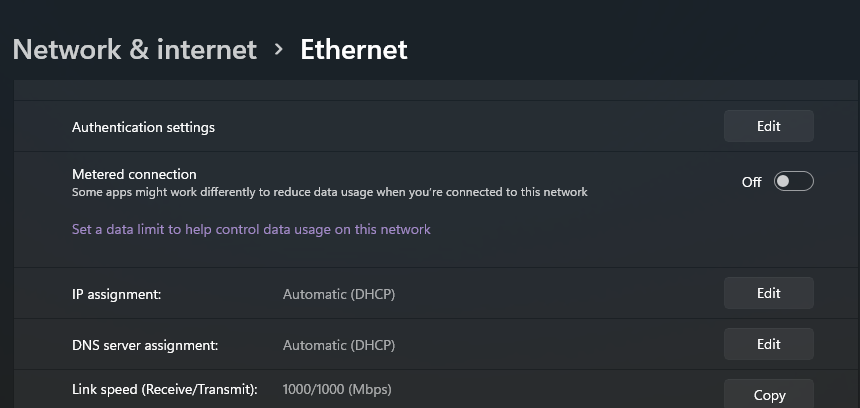Click the 1000/1000 (Mbps) speed value

[337, 389]
